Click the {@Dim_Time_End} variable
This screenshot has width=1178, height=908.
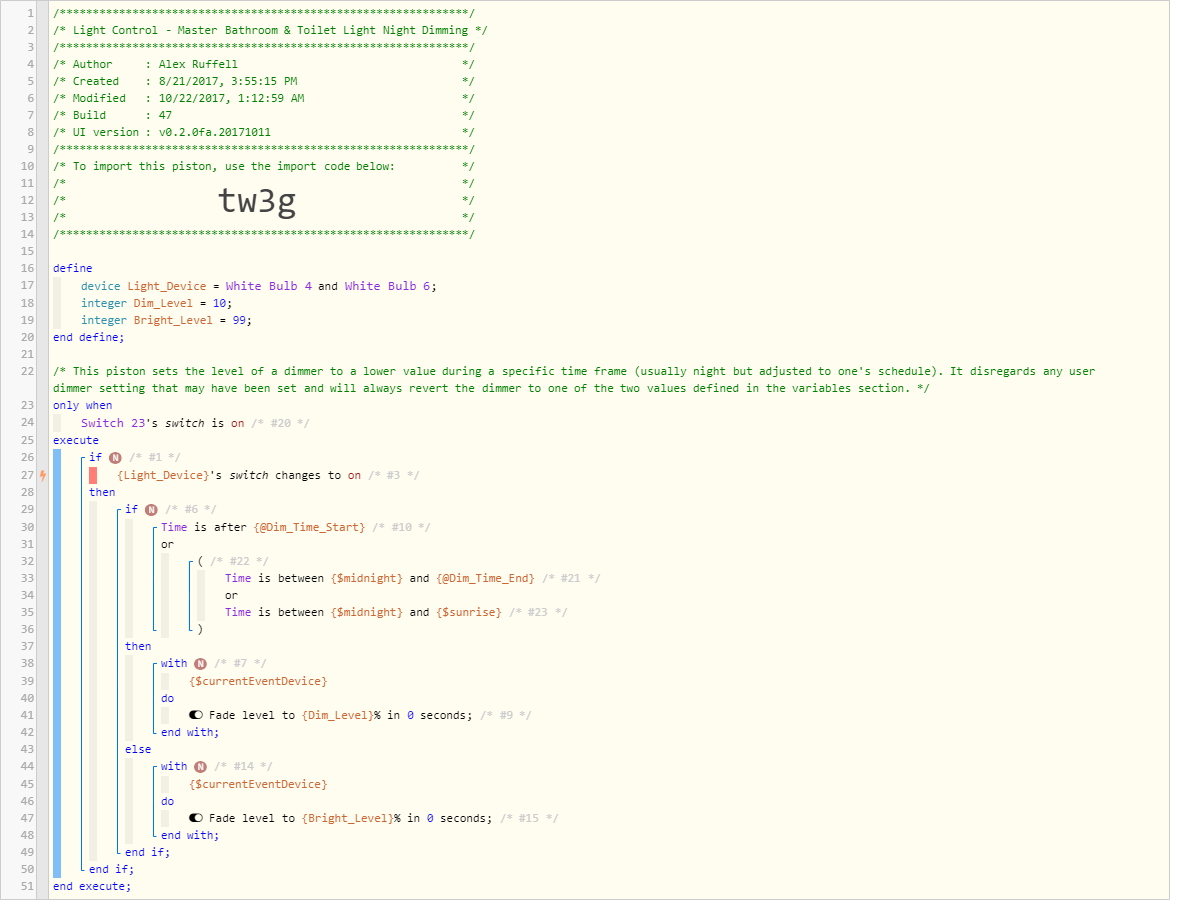[x=485, y=578]
